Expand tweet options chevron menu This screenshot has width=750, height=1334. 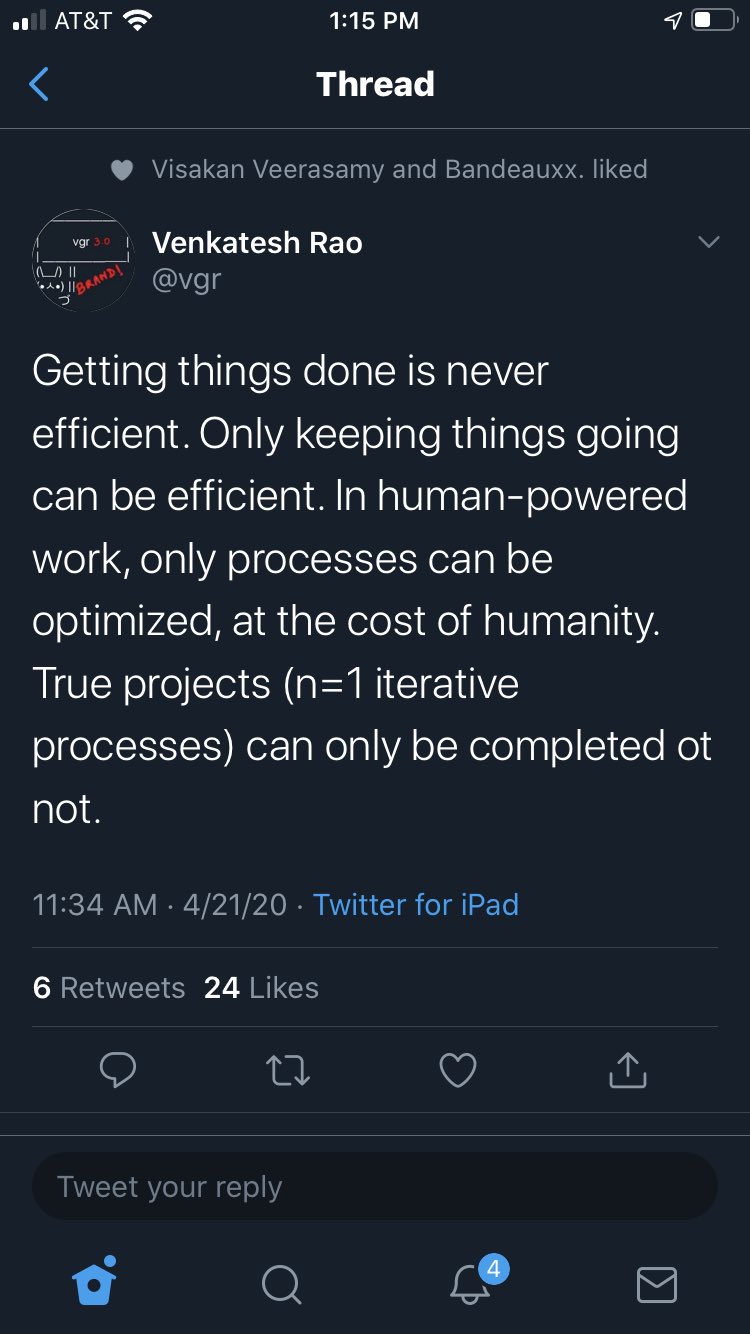[x=708, y=242]
